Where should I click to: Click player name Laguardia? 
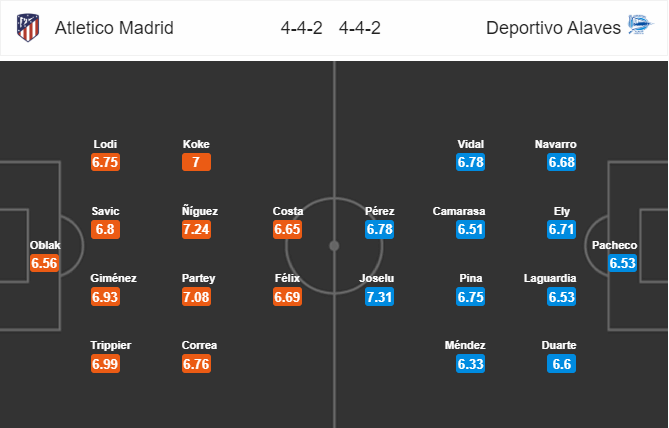click(562, 279)
